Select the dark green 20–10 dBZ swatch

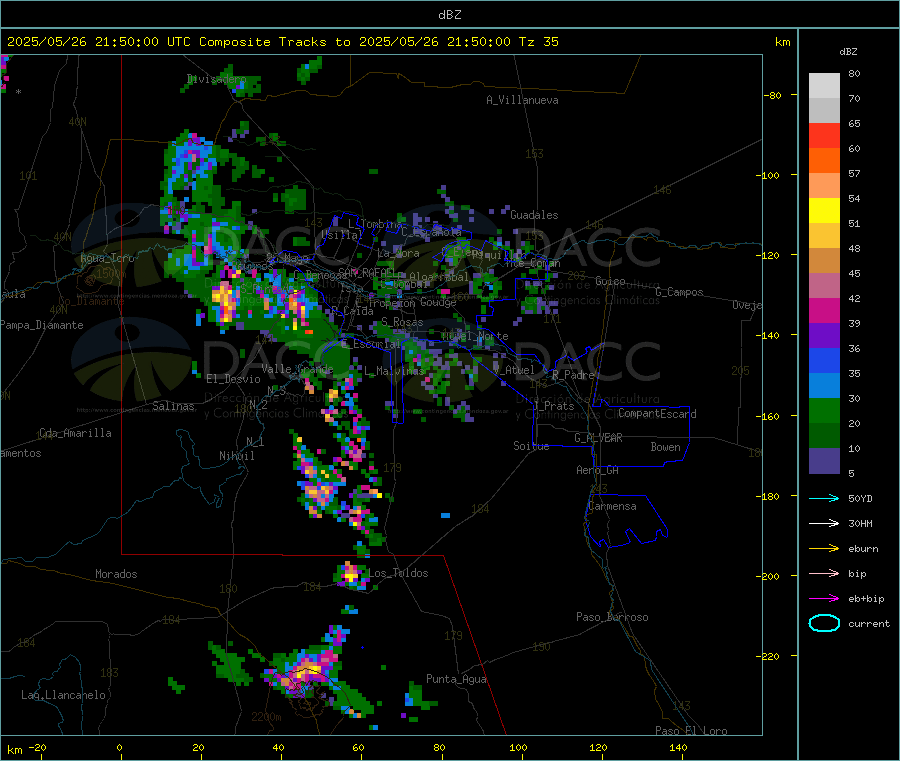pyautogui.click(x=824, y=436)
